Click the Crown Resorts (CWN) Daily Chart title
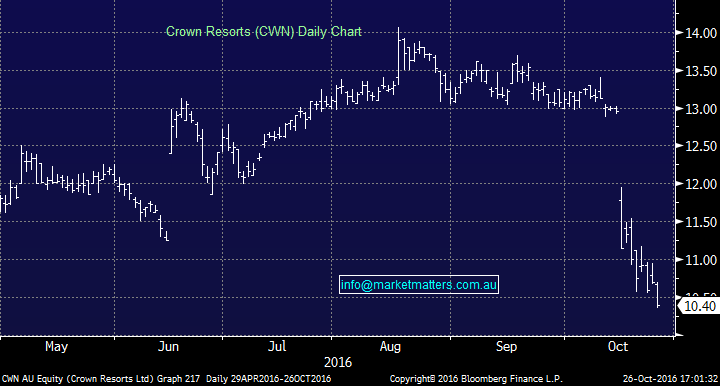 (x=264, y=32)
